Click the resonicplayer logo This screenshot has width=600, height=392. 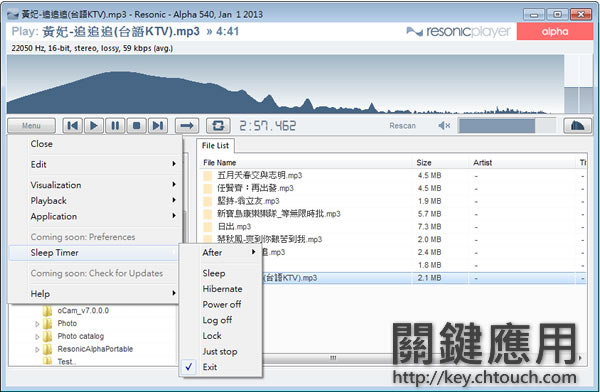458,31
